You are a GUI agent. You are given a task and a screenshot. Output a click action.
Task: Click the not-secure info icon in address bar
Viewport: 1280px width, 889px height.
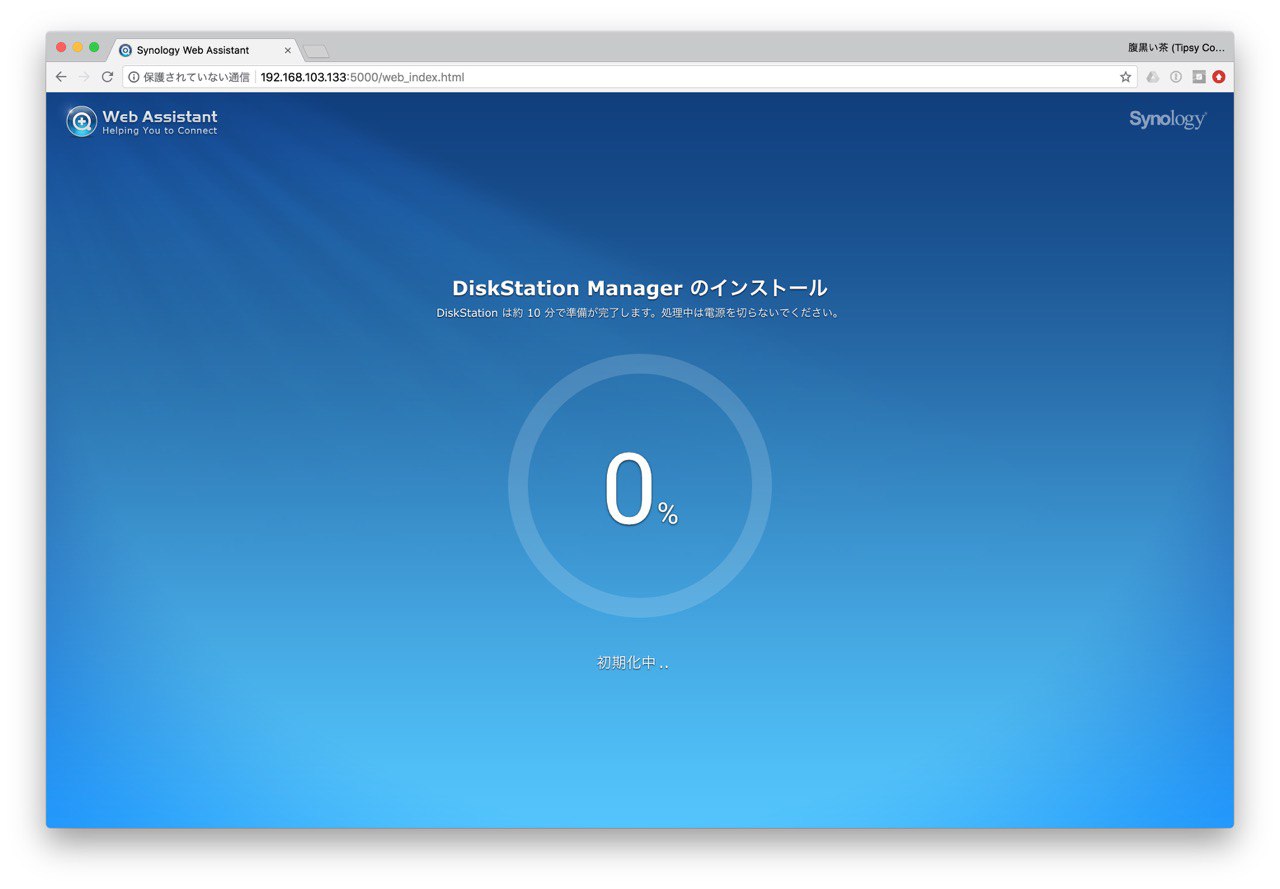point(134,77)
